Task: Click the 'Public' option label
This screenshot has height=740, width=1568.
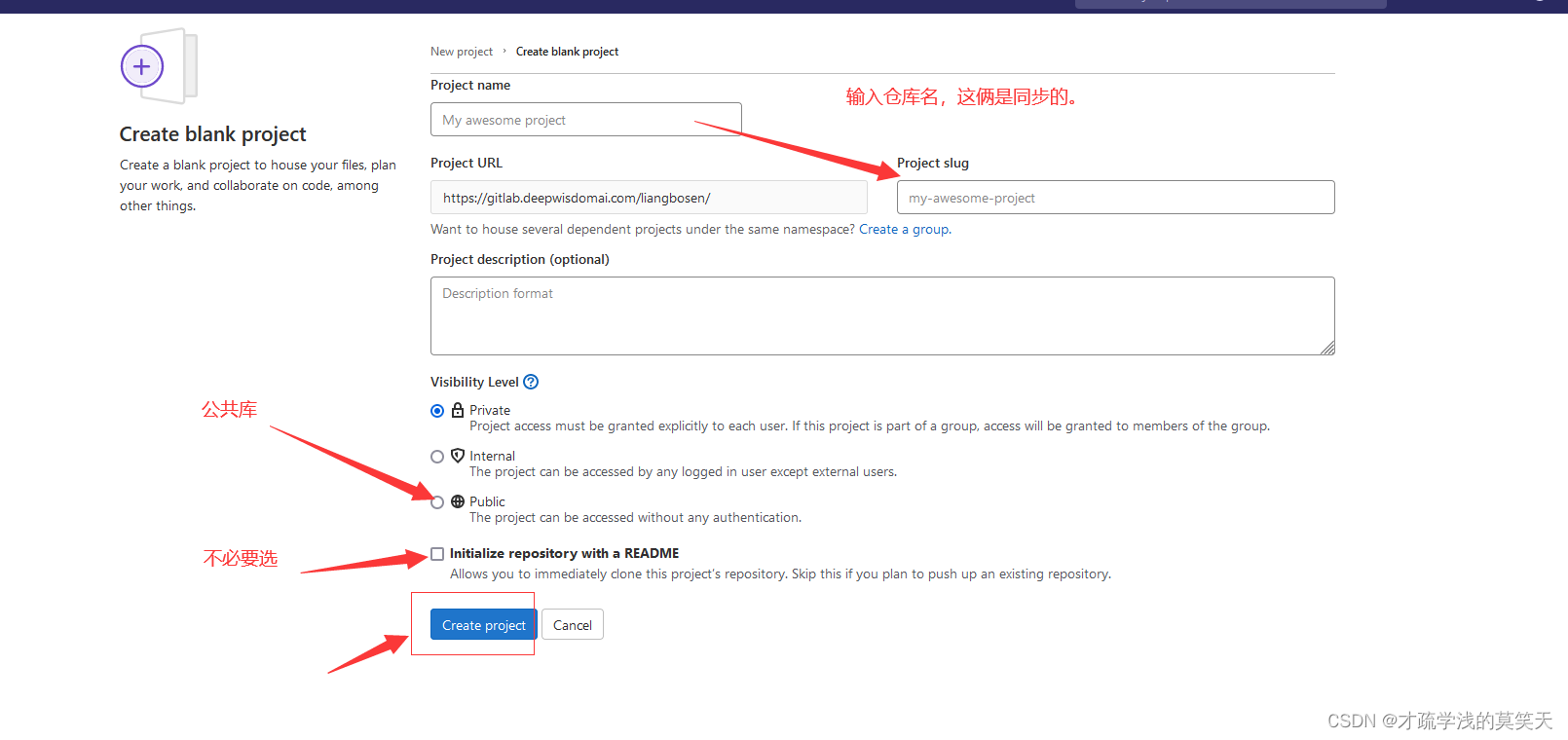Action: pyautogui.click(x=487, y=501)
